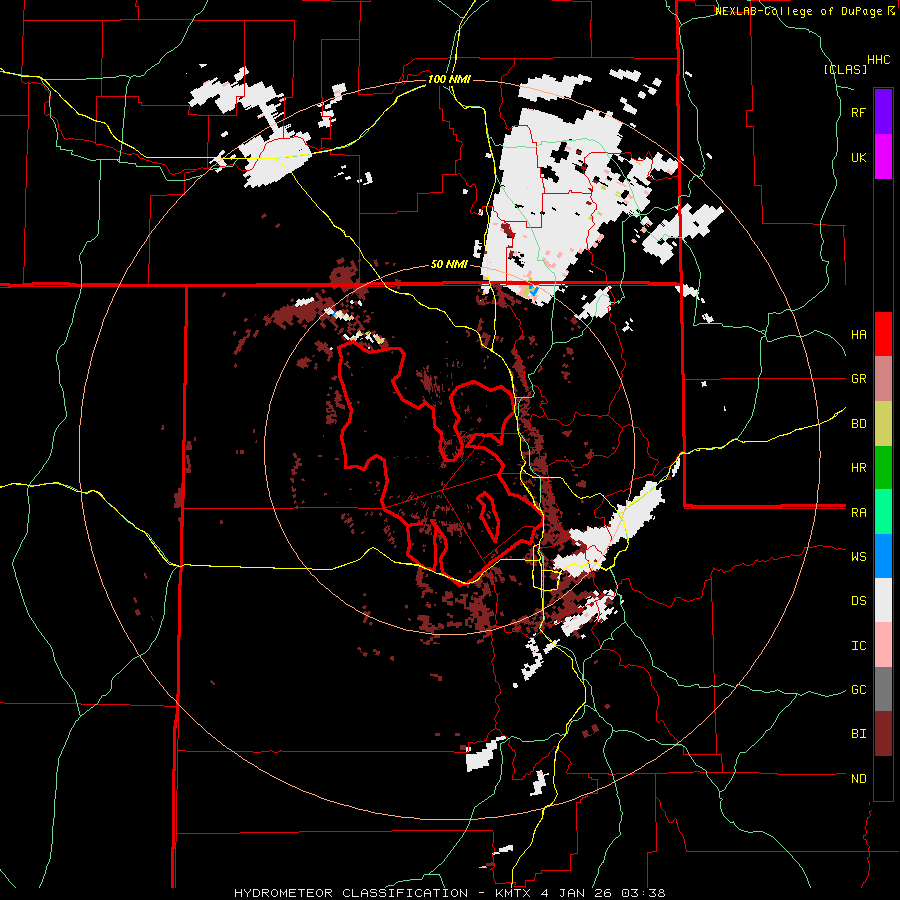Click the BI dark red legend swatch
The width and height of the screenshot is (900, 900).
pos(883,734)
